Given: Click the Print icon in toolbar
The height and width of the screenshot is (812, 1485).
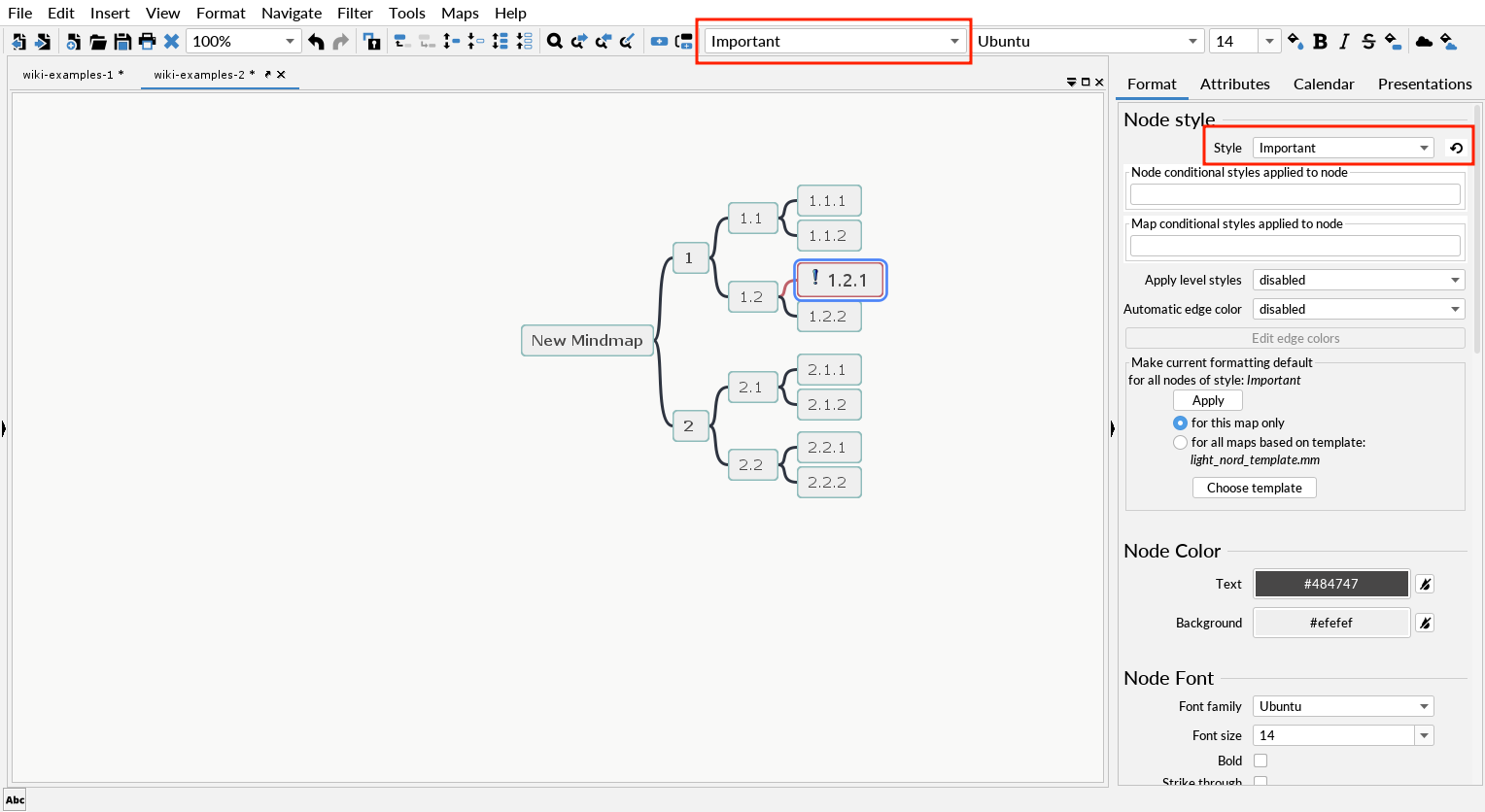Looking at the screenshot, I should tap(147, 41).
